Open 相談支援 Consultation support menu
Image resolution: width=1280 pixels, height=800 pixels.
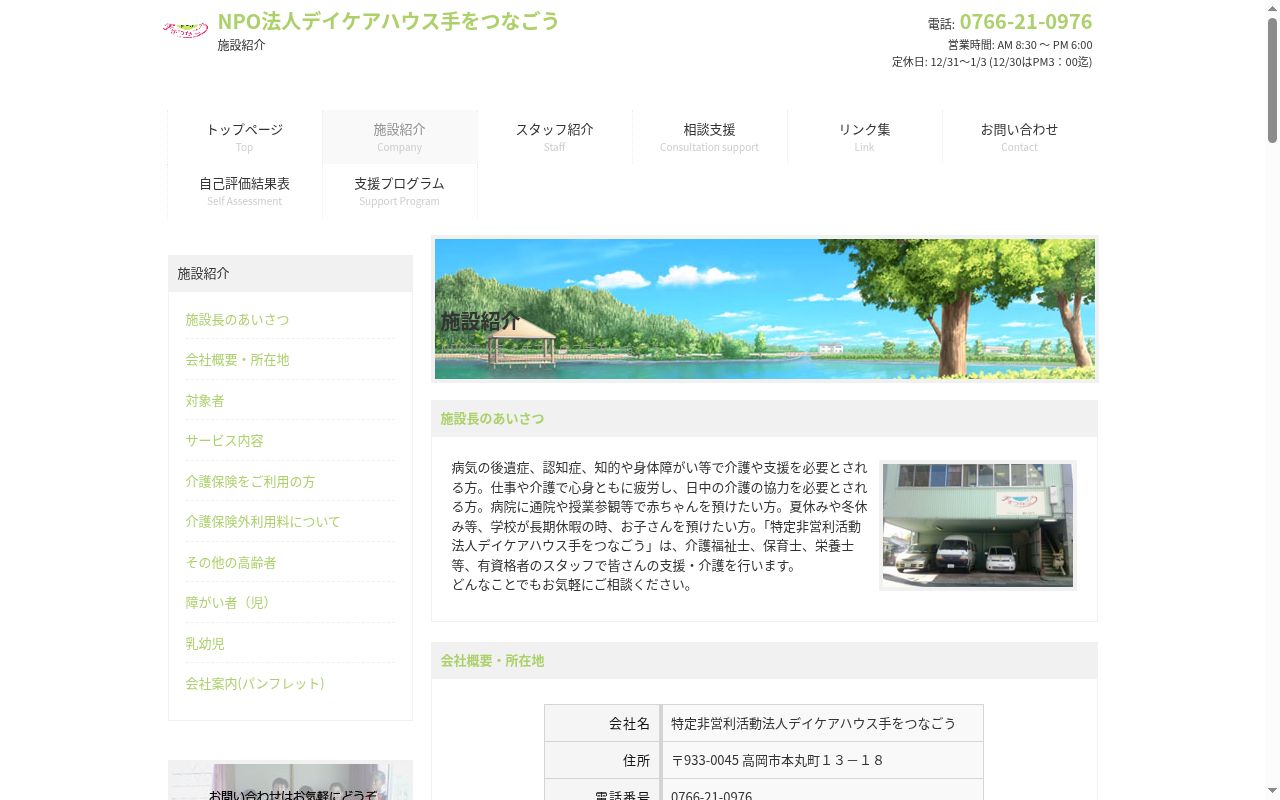pyautogui.click(x=709, y=137)
